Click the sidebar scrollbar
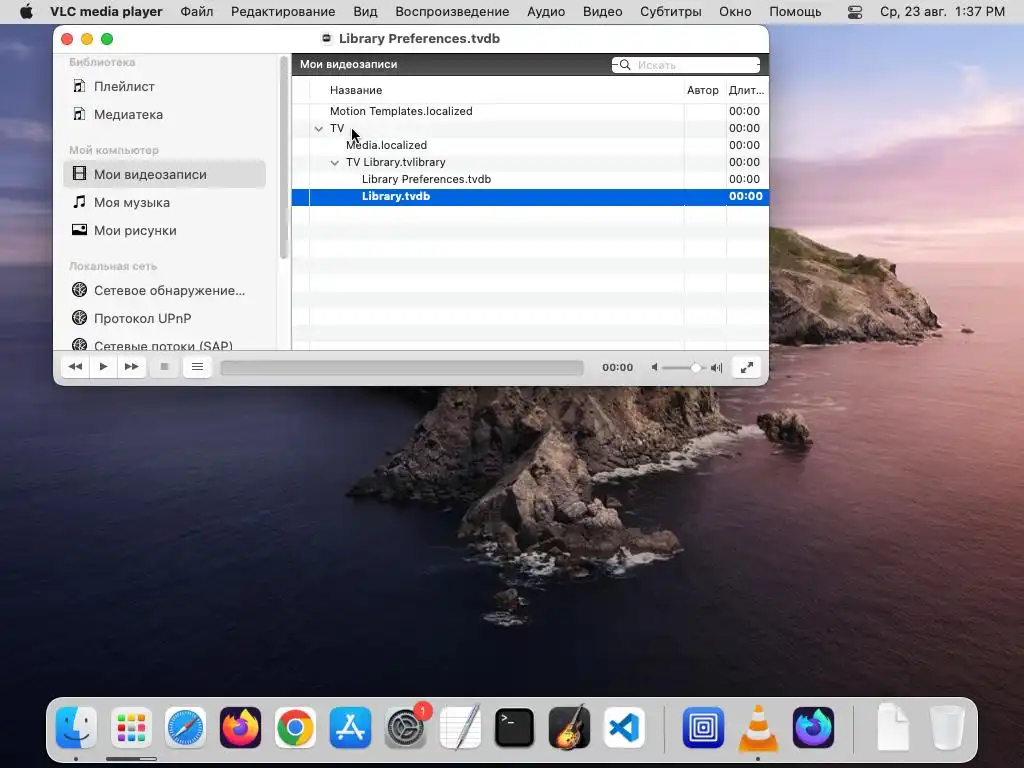The width and height of the screenshot is (1024, 768). point(283,157)
